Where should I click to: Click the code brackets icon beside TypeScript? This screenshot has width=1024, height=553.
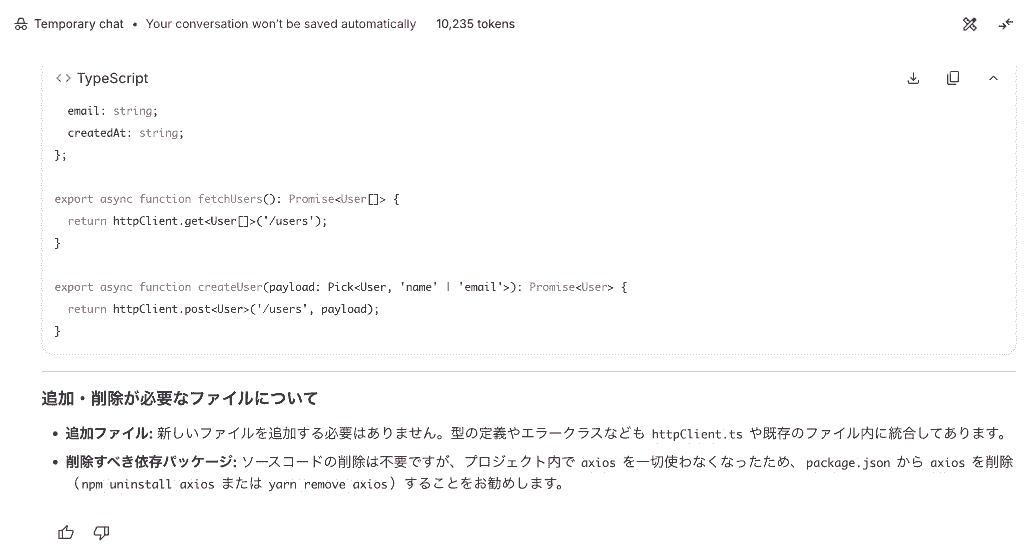63,78
